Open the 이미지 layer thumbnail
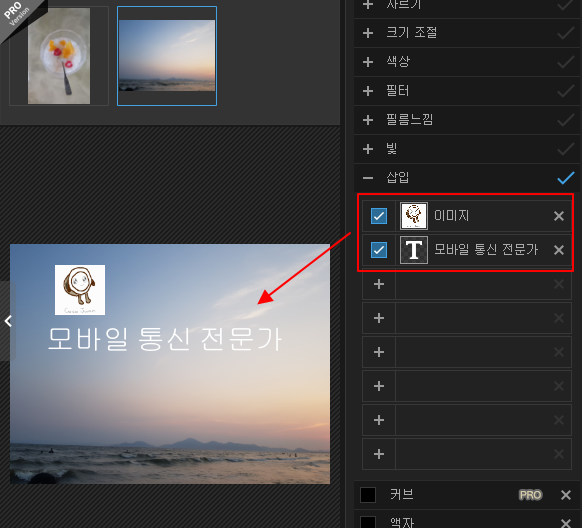582x528 pixels. coord(413,216)
